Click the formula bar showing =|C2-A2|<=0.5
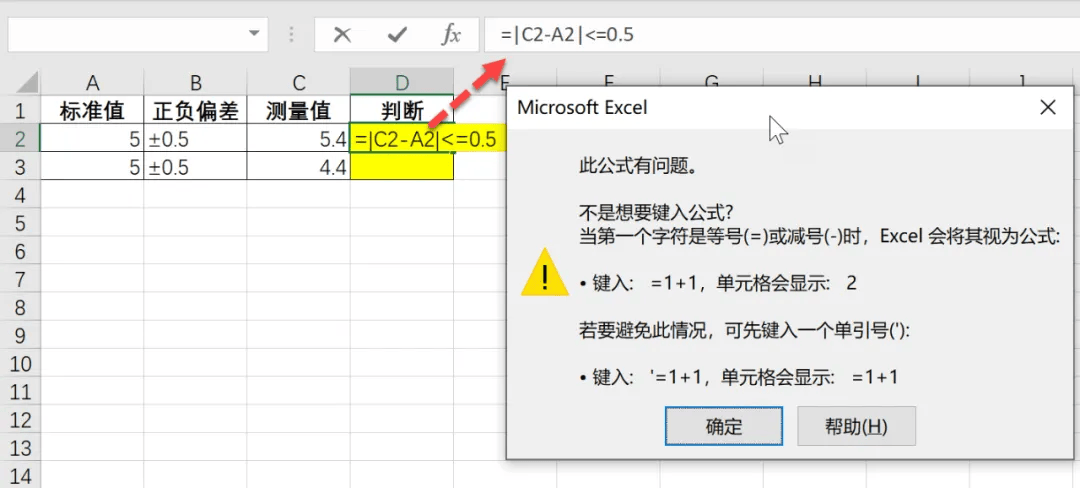 point(782,34)
